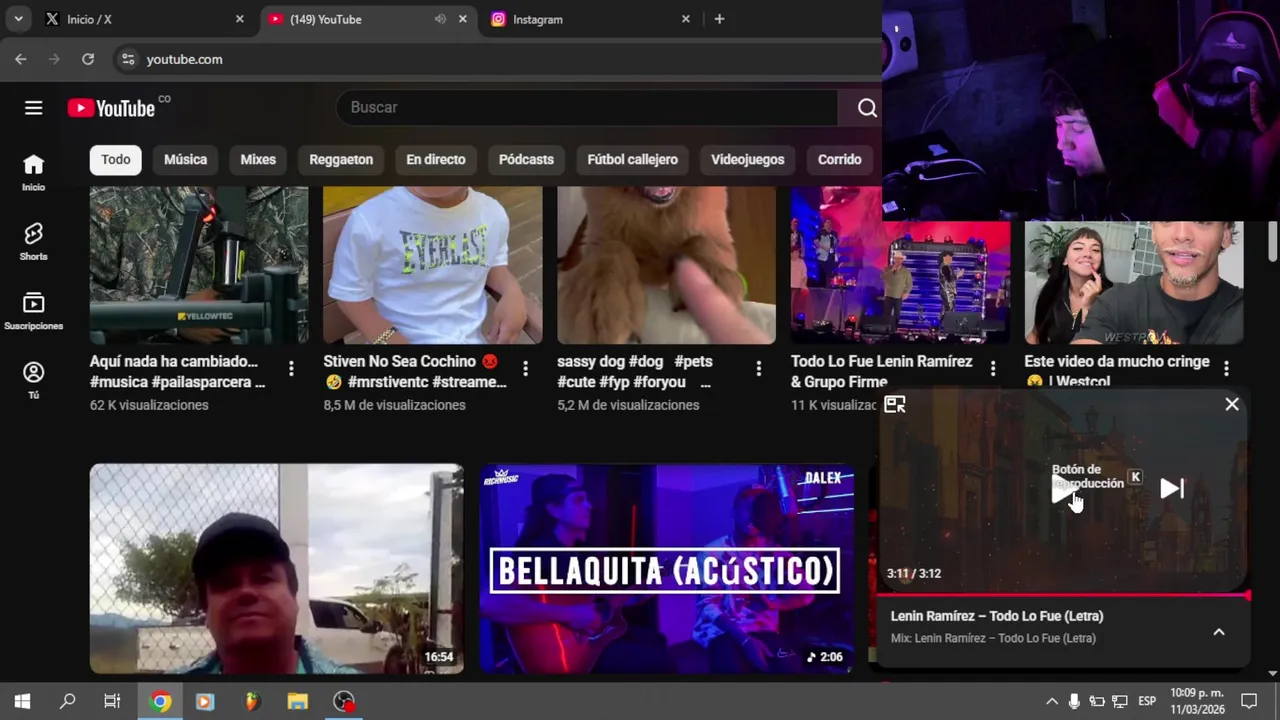
Task: Select the Mixes filter chip
Action: tap(258, 159)
